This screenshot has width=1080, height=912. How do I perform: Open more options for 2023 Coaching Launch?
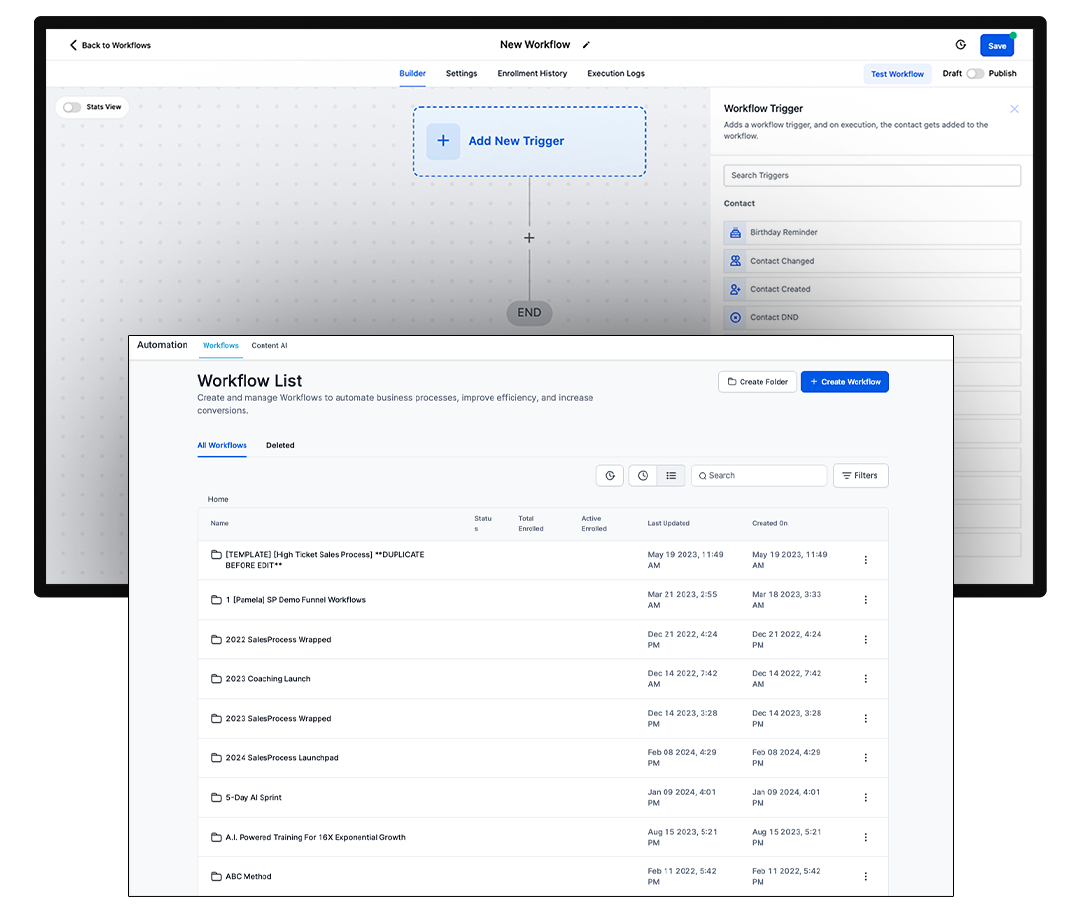pos(866,678)
